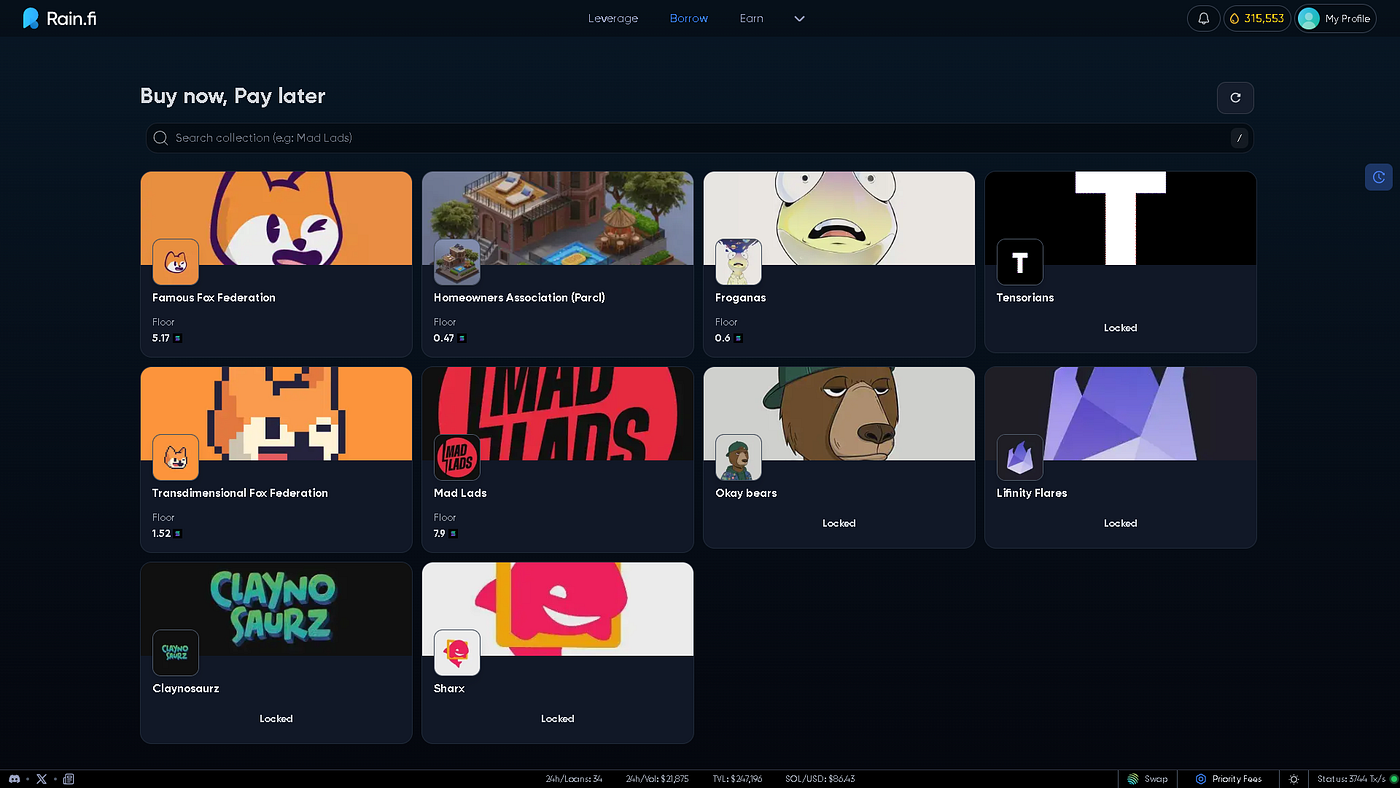This screenshot has height=788, width=1400.
Task: Click the "Froganas" collection name
Action: tap(740, 298)
